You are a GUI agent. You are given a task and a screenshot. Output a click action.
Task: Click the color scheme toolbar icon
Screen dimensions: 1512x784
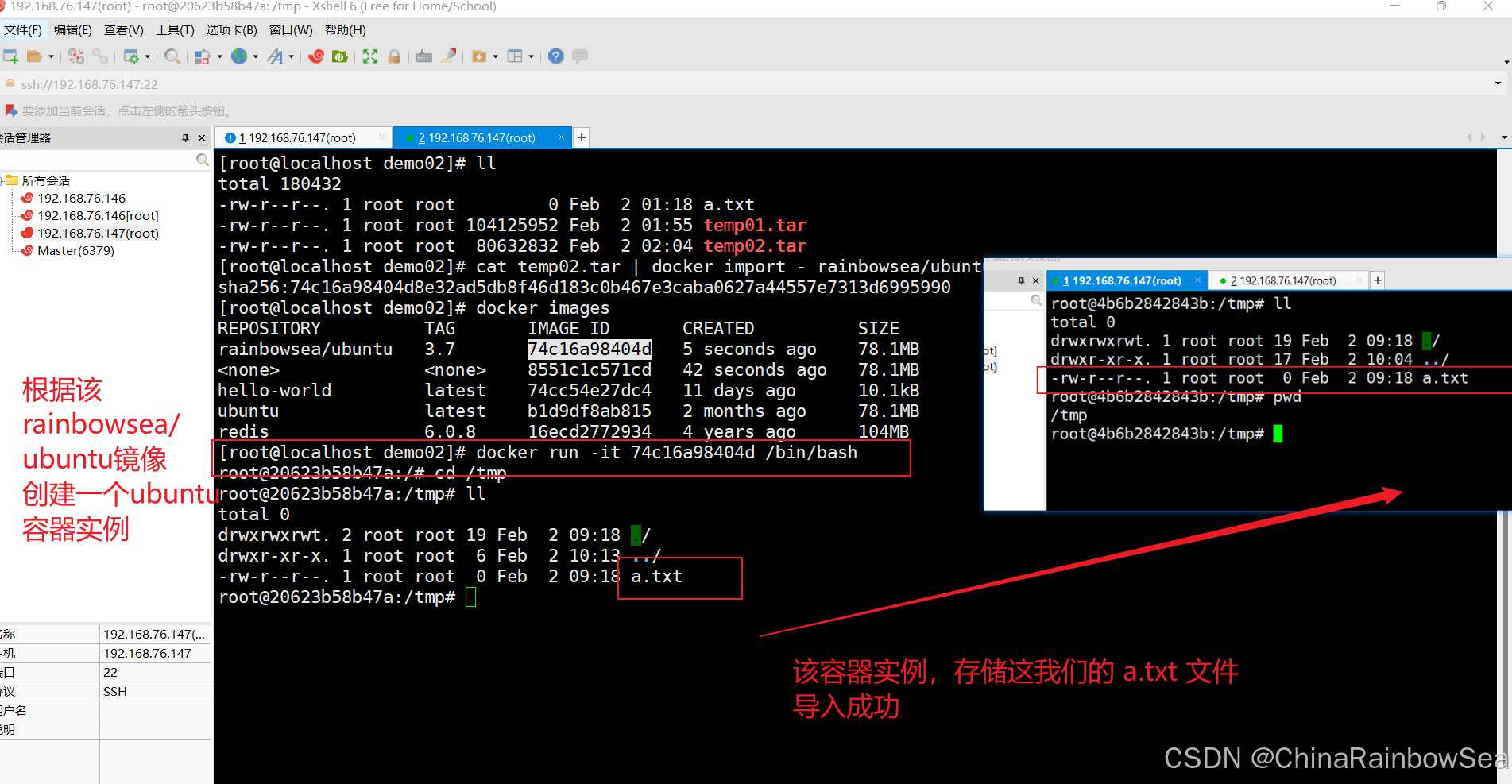point(203,56)
